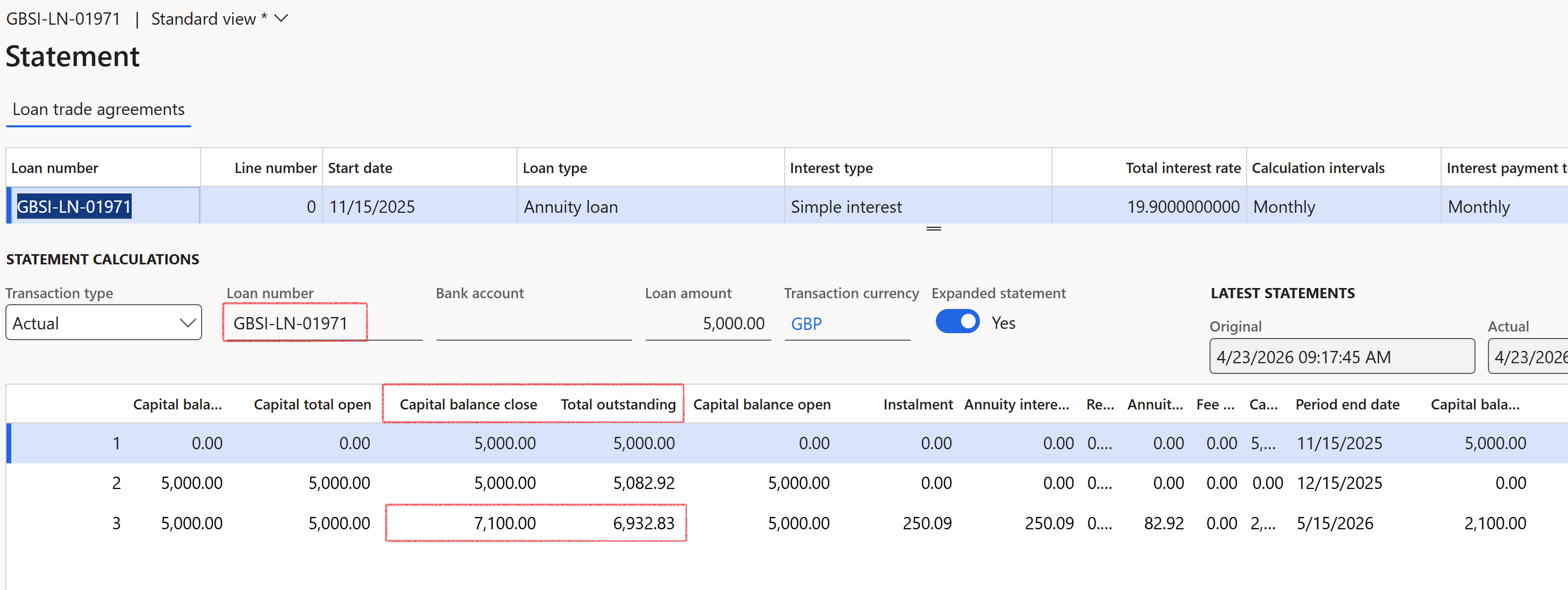Expand the Standard view chevron
The image size is (1568, 590).
[281, 18]
